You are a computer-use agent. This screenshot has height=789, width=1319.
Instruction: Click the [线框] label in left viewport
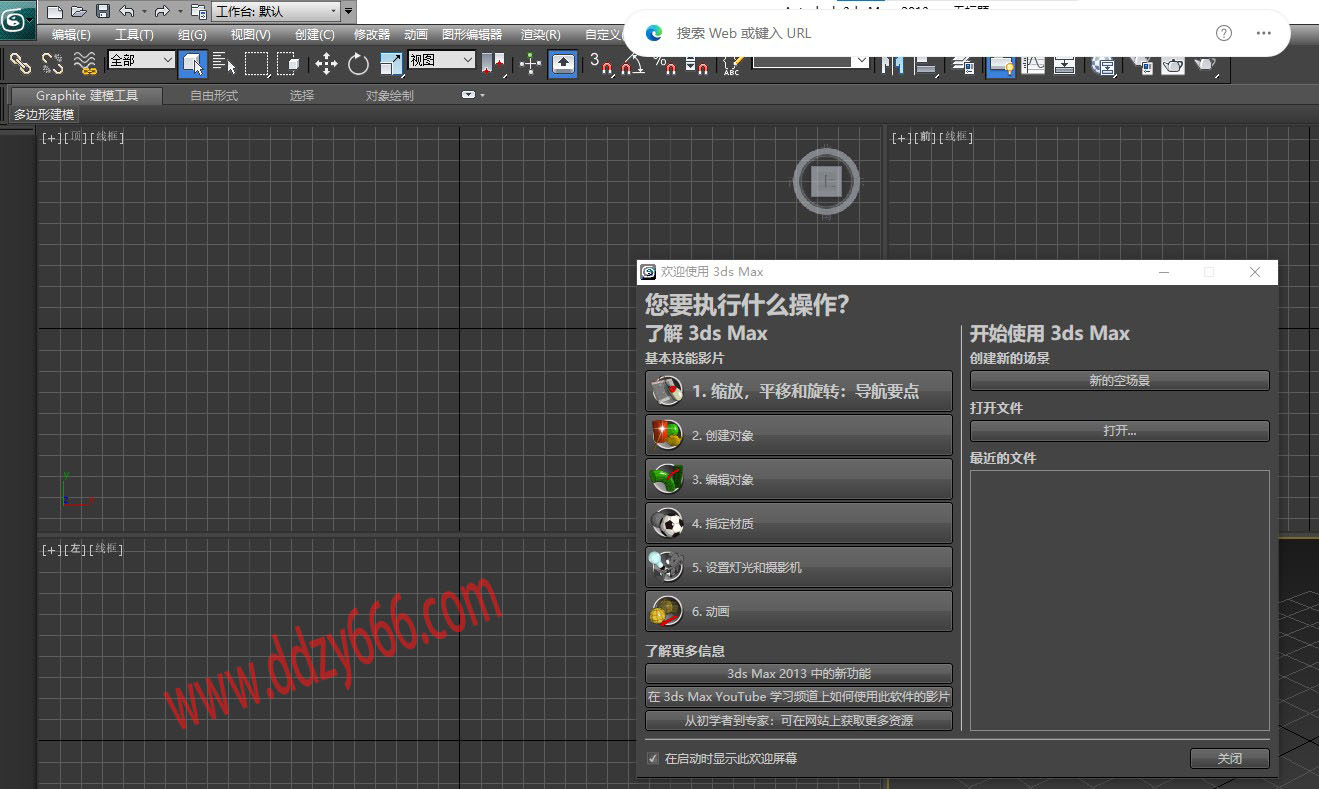(x=106, y=549)
